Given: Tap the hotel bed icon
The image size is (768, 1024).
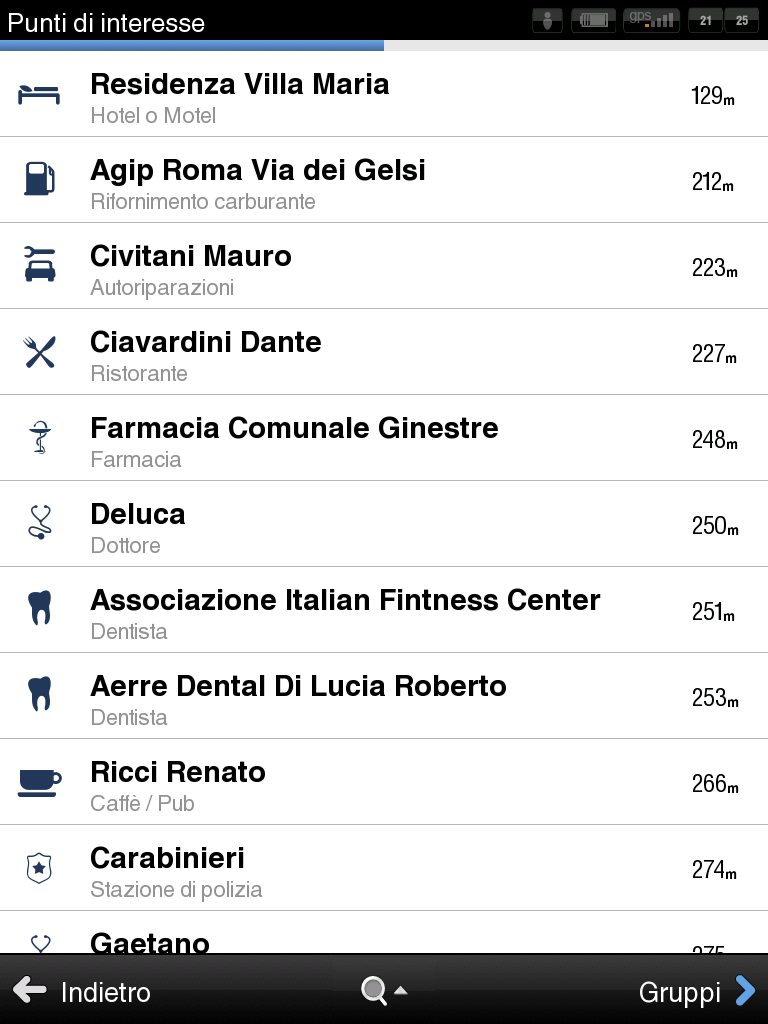Looking at the screenshot, I should point(39,95).
